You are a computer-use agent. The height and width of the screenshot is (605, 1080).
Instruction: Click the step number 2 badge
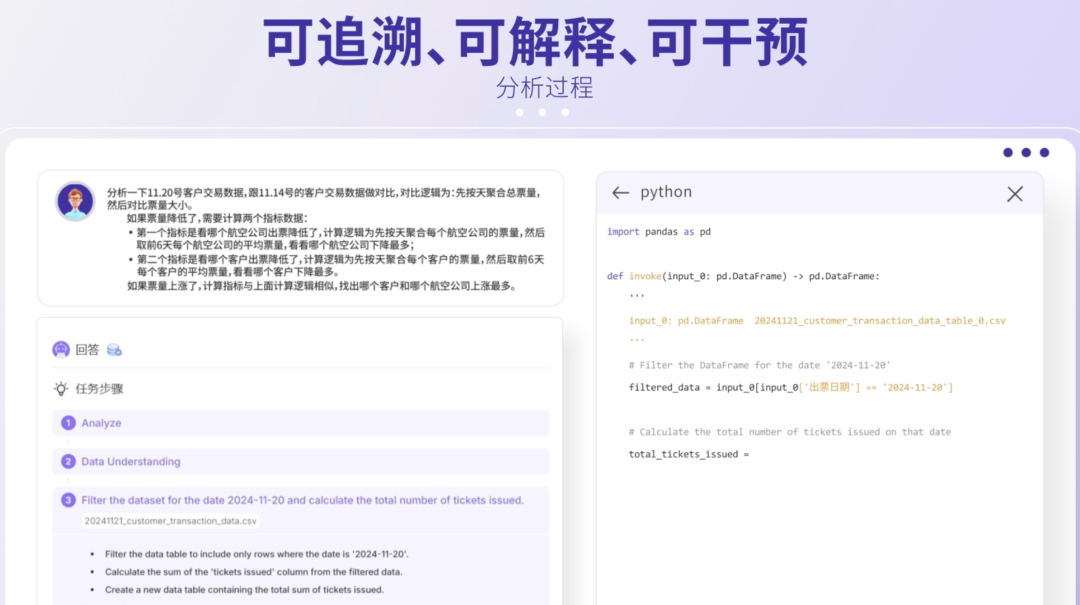pos(68,462)
